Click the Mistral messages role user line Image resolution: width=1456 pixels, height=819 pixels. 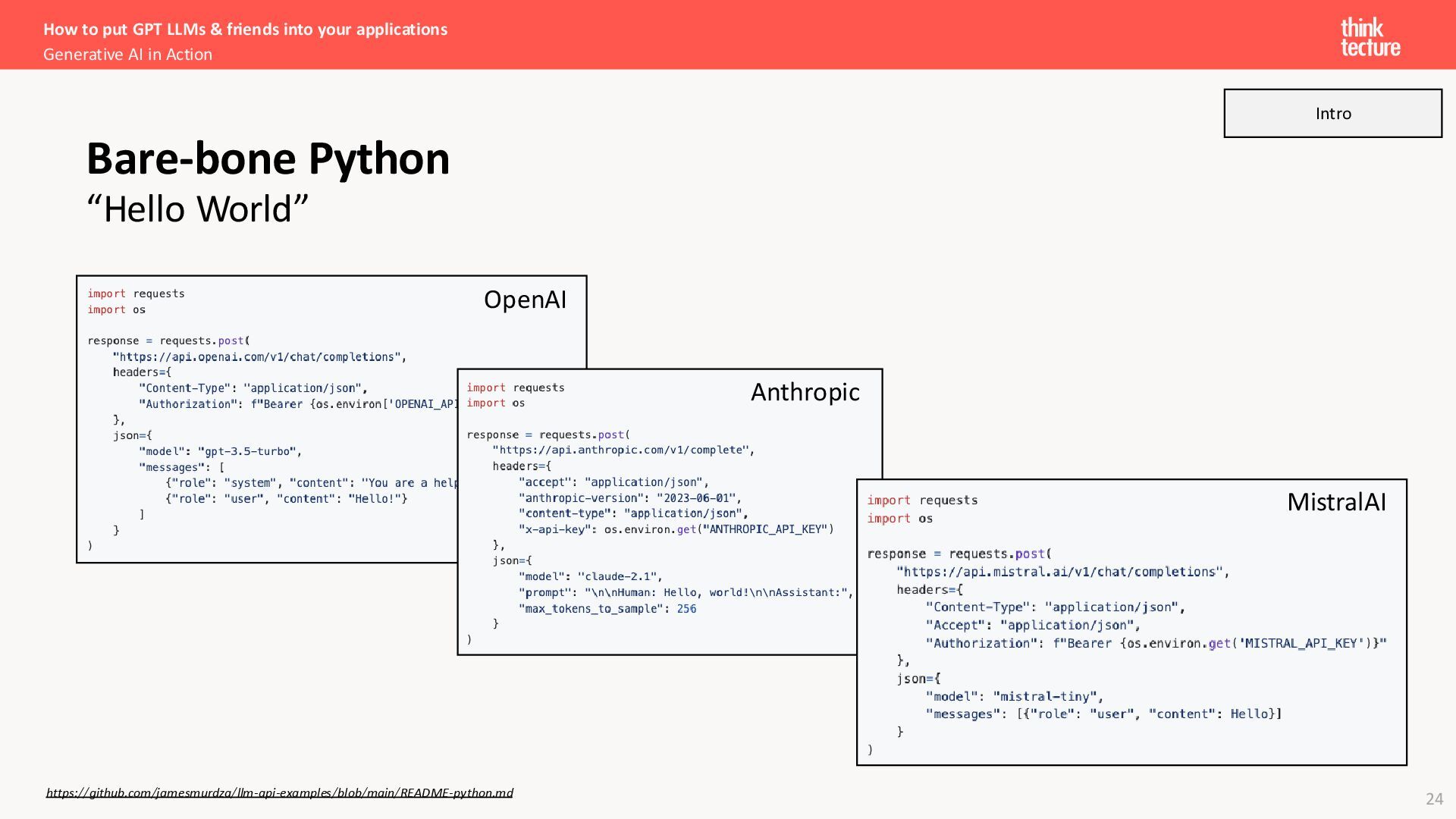[1103, 714]
